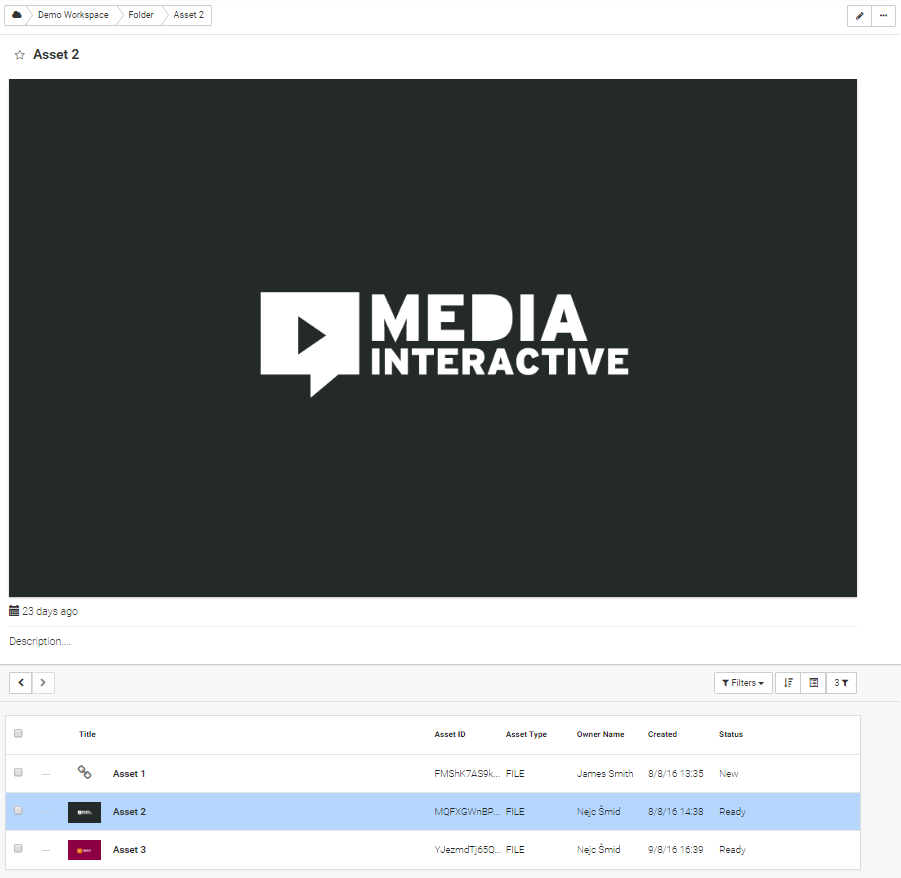Sort by Owner Name column header
Viewport: 901px width, 878px height.
coord(600,734)
